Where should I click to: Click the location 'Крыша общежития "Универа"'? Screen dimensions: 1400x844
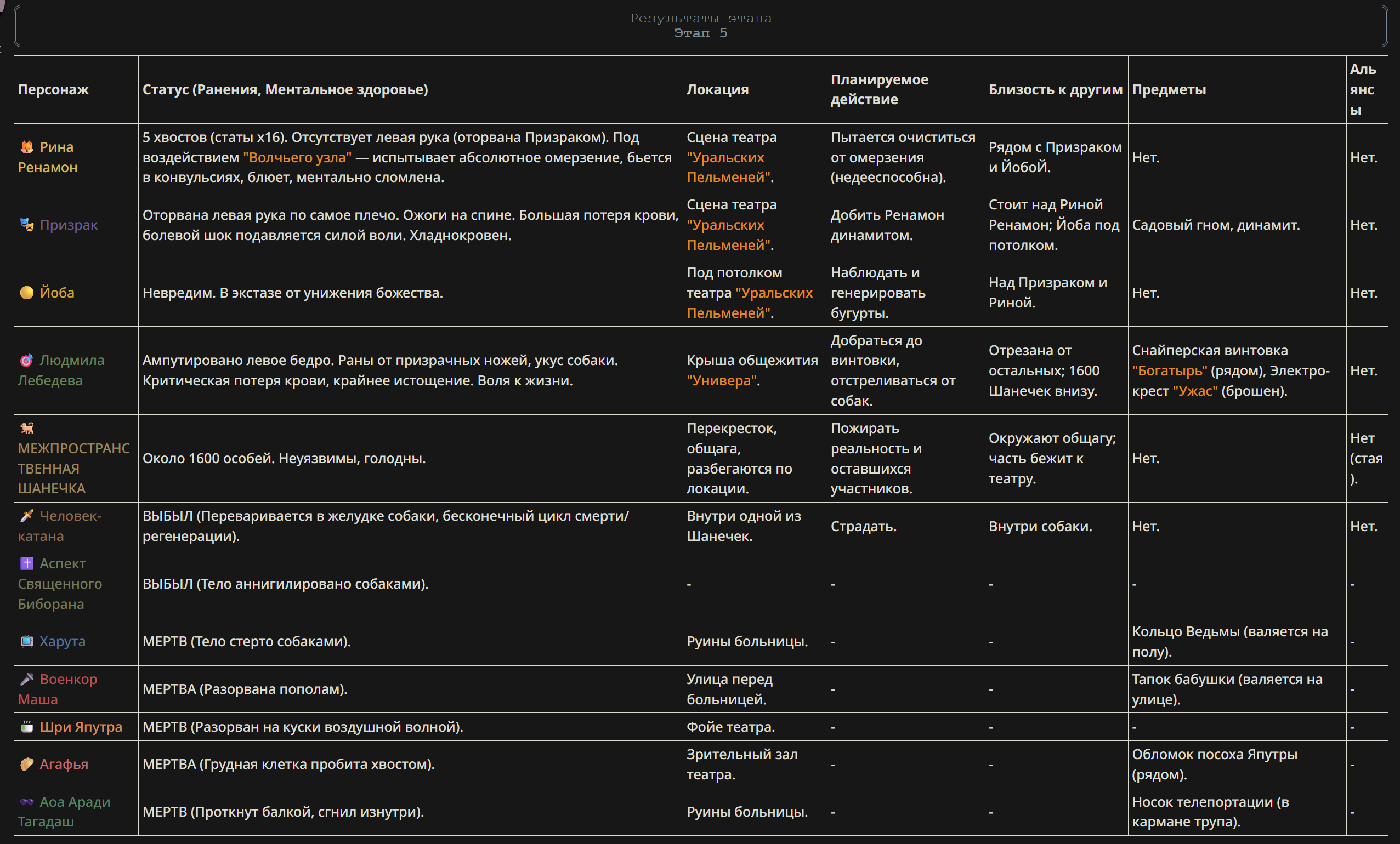(x=752, y=370)
